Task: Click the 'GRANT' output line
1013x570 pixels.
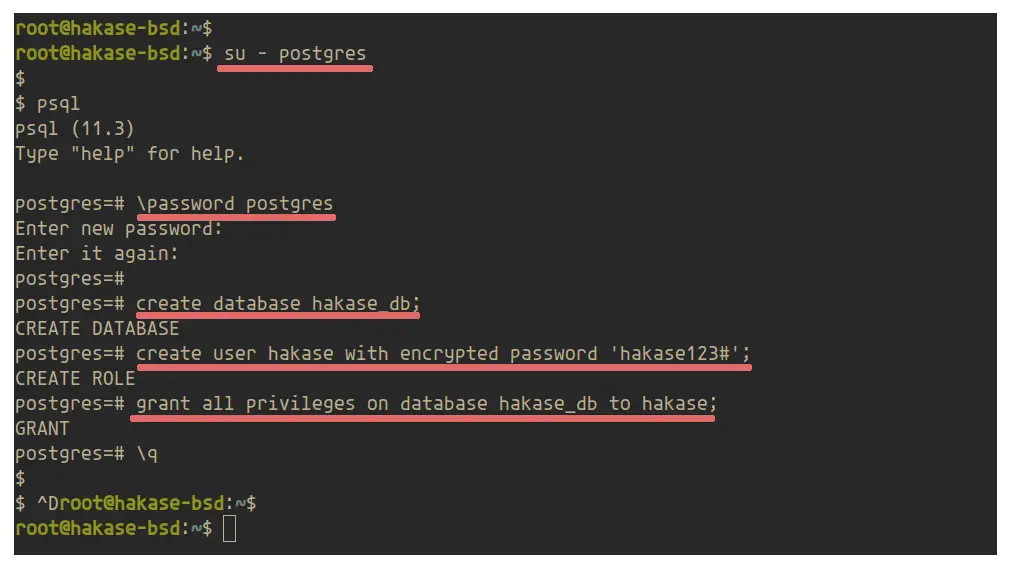Action: (42, 428)
